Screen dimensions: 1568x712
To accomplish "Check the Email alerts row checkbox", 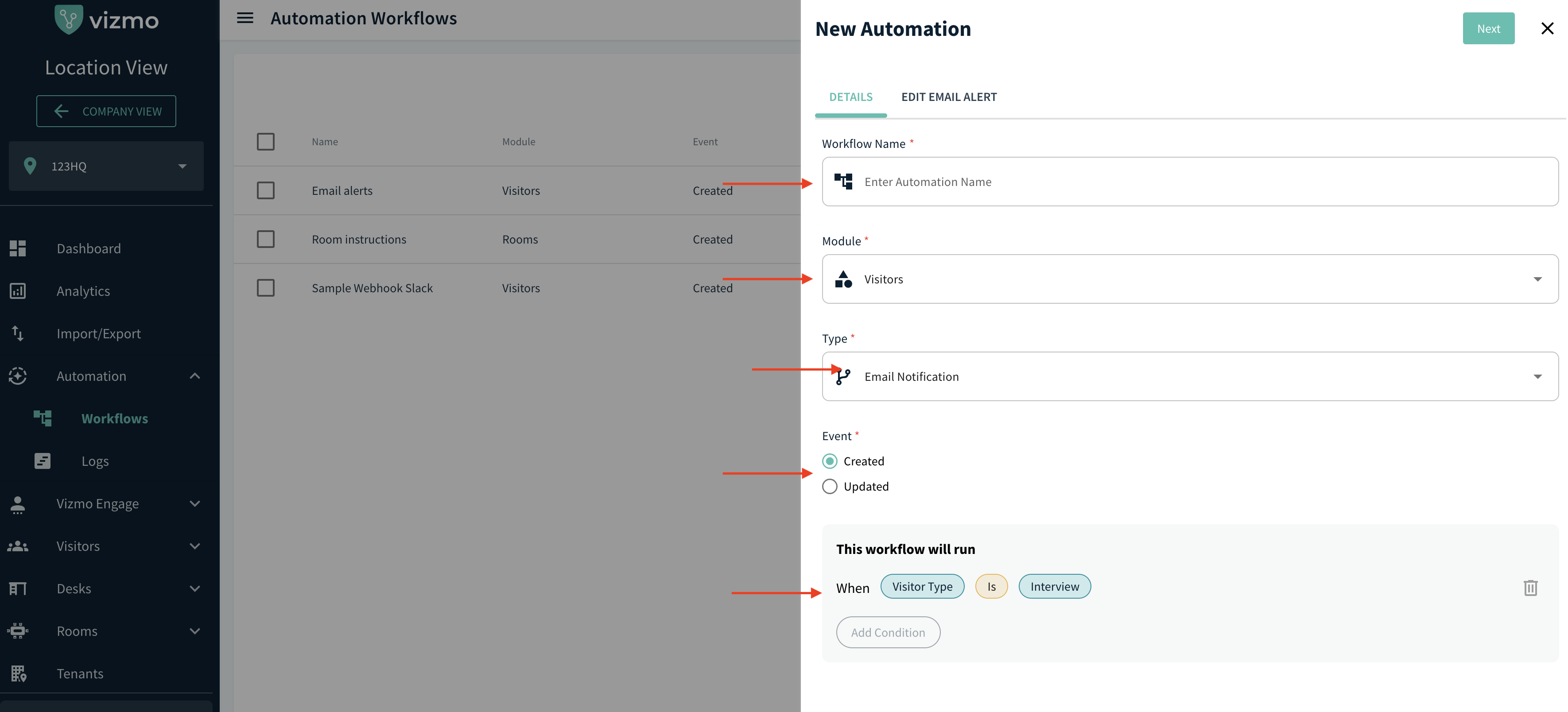I will click(265, 190).
